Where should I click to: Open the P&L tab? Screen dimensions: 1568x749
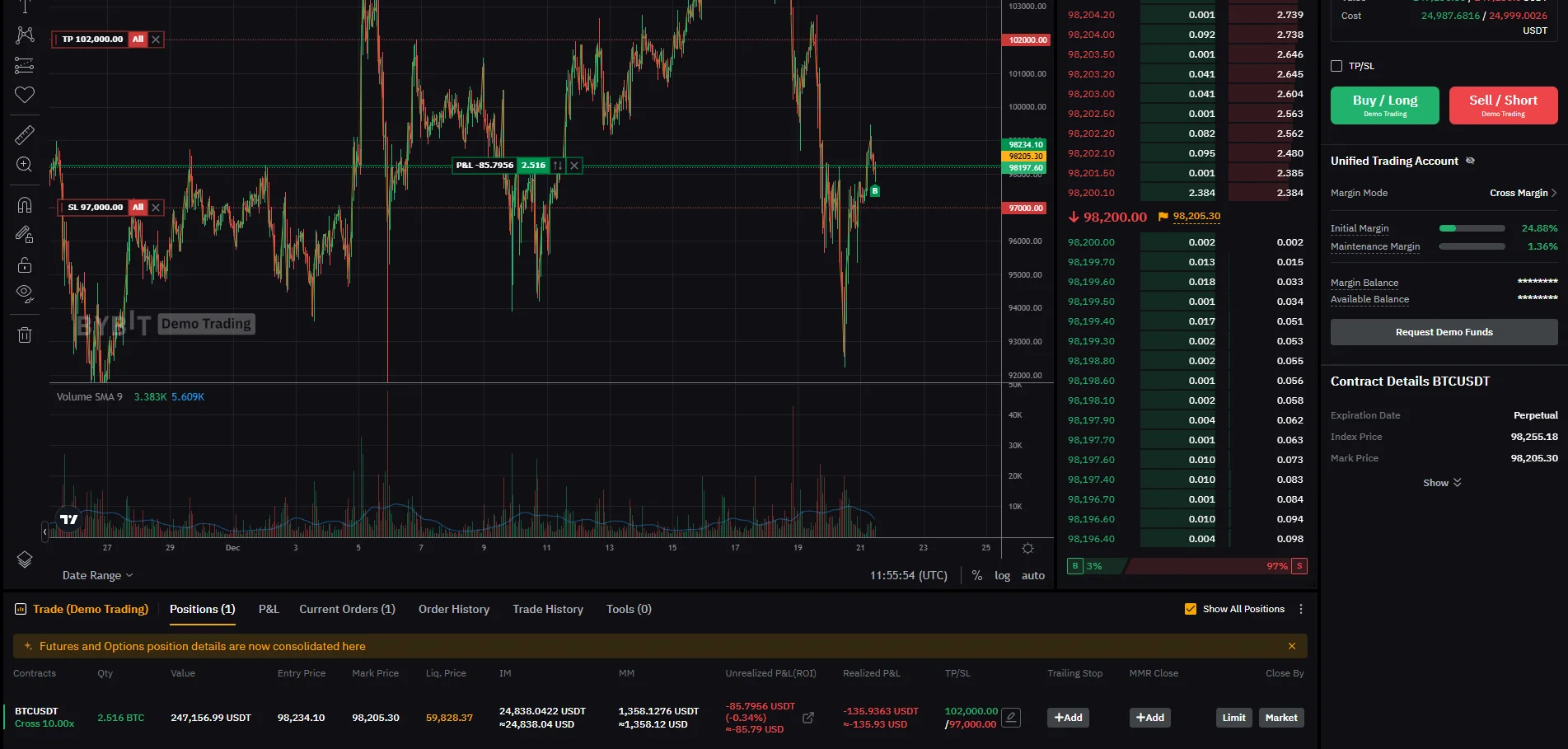[269, 609]
